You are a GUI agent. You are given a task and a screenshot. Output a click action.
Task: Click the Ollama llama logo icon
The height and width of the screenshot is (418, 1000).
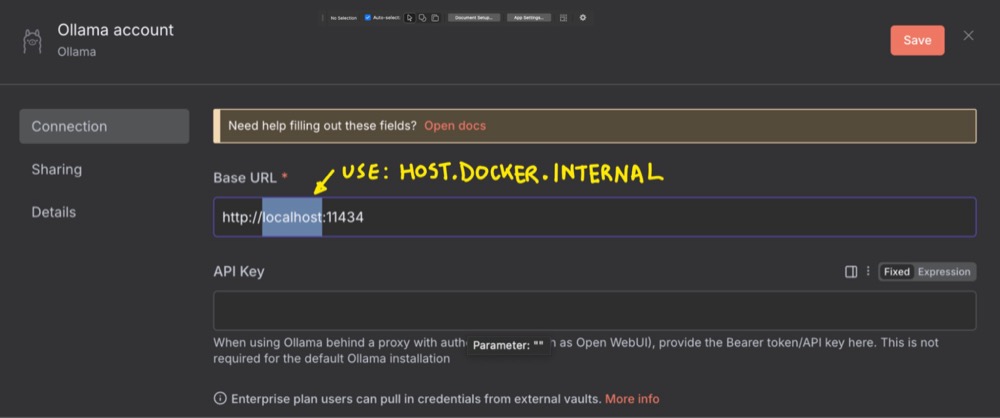point(32,41)
